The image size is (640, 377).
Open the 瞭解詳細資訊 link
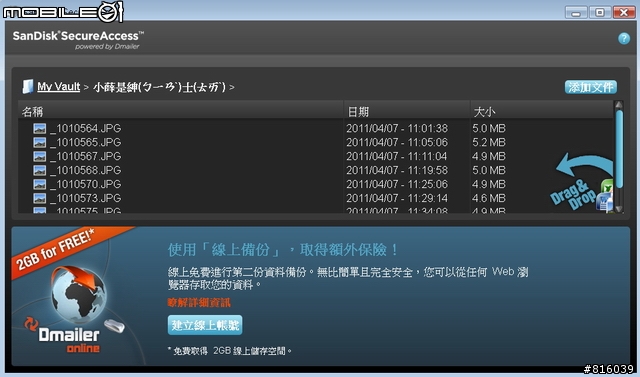pyautogui.click(x=199, y=303)
